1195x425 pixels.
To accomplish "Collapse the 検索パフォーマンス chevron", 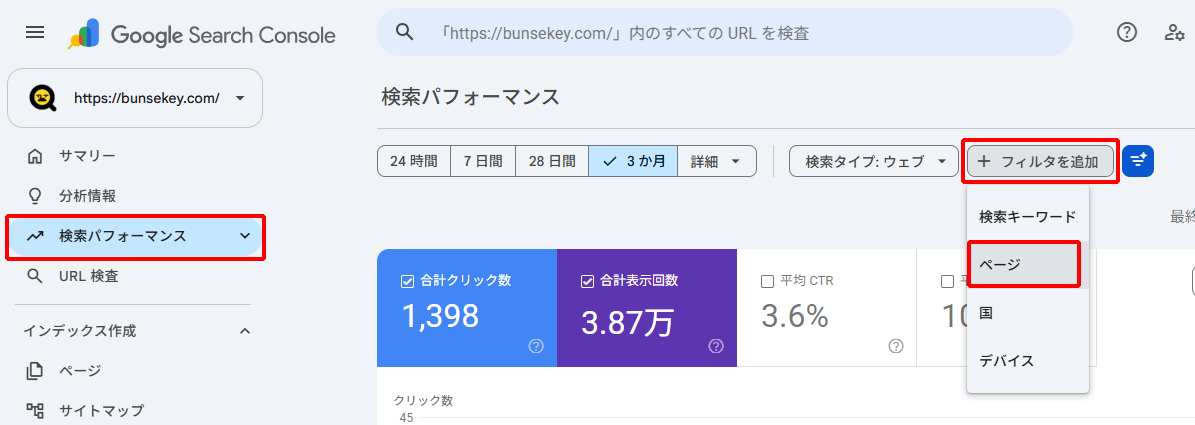I will pos(245,236).
